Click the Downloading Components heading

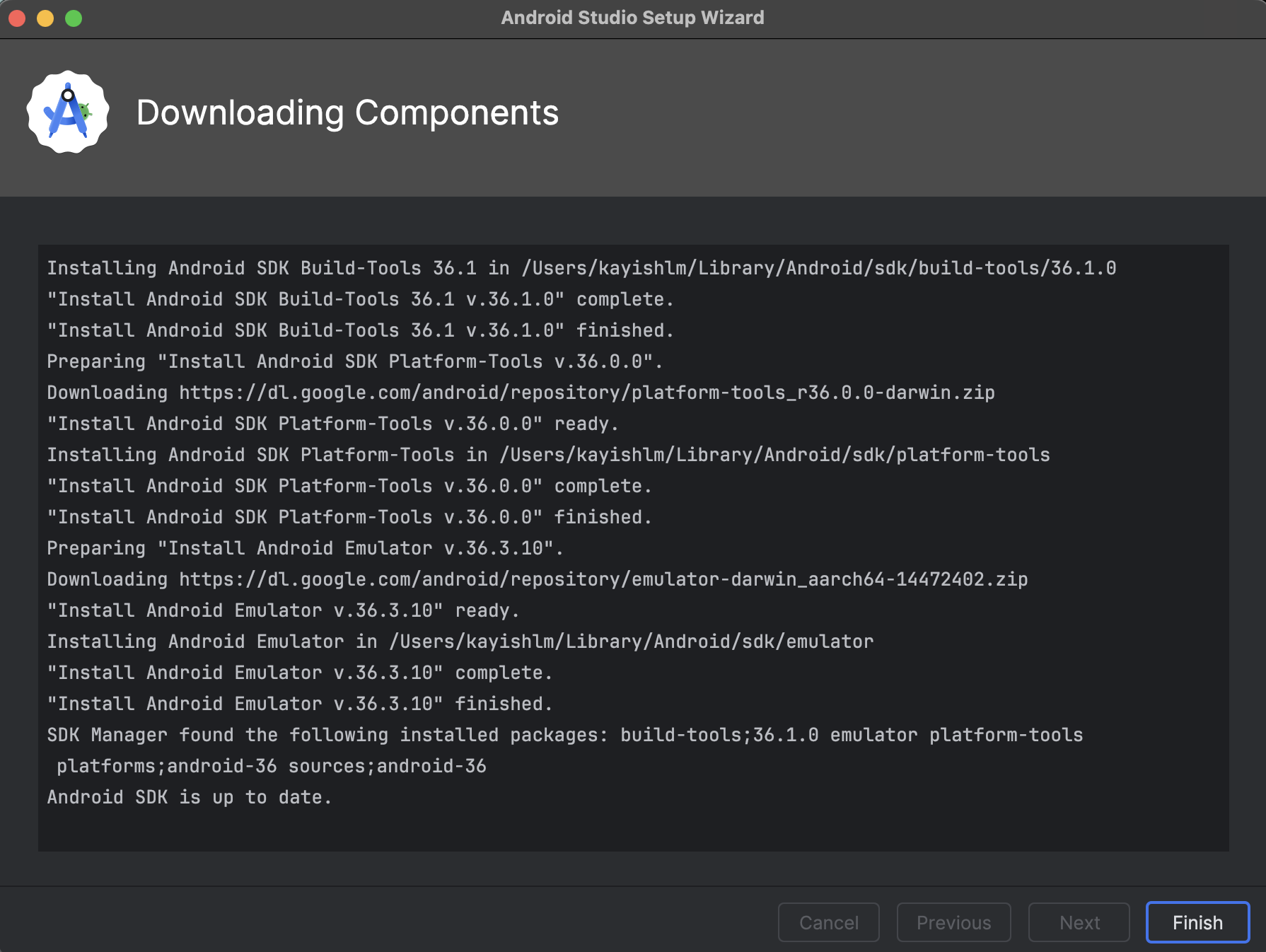(x=347, y=113)
